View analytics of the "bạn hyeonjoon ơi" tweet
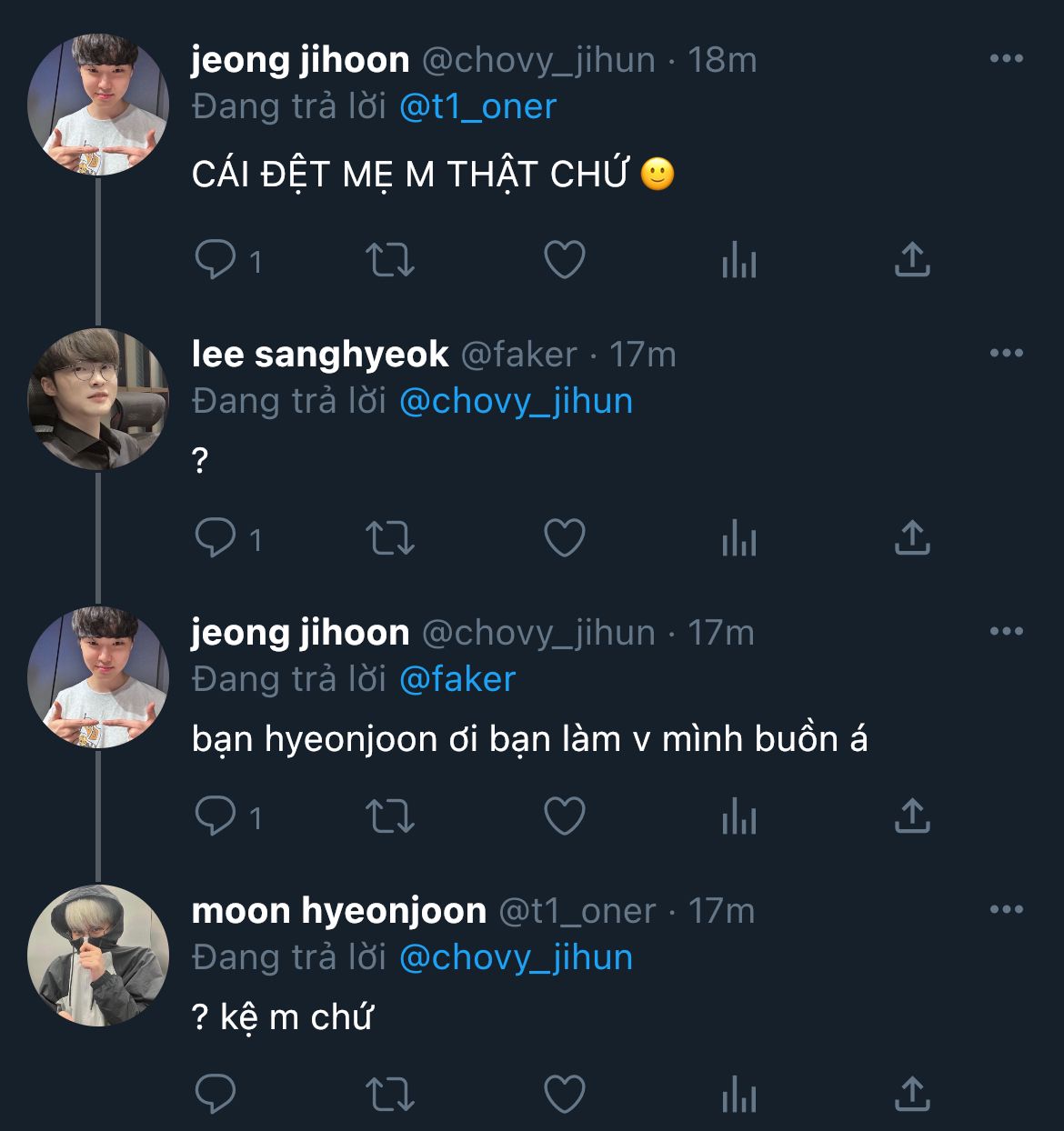Screen dimensions: 1064x1131 coord(738,818)
